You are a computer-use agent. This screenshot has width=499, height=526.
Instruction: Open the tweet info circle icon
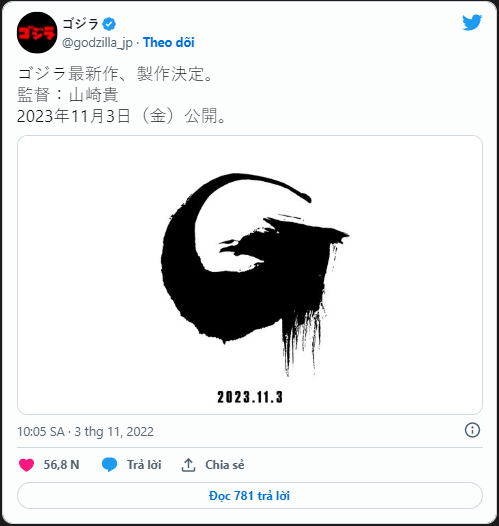pos(472,430)
